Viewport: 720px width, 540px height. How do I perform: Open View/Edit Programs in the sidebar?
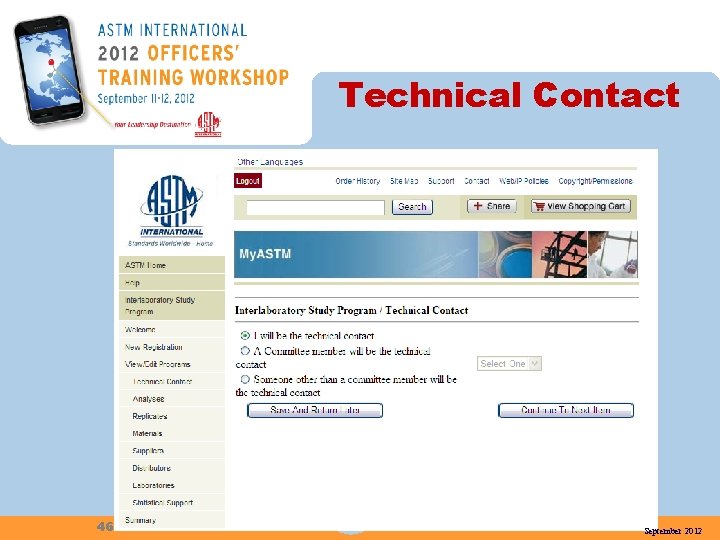pos(172,364)
